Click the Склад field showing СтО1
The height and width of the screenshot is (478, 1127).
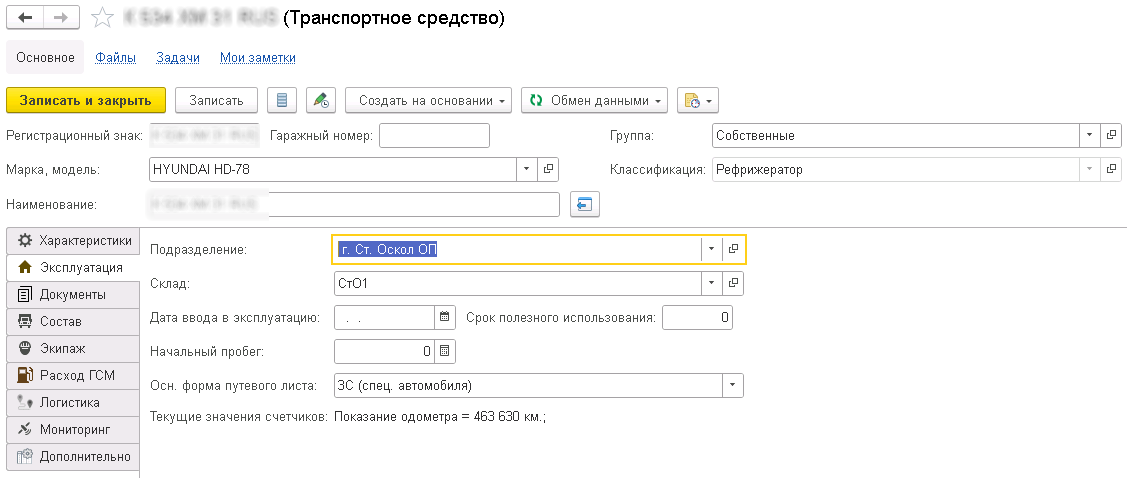tap(518, 283)
